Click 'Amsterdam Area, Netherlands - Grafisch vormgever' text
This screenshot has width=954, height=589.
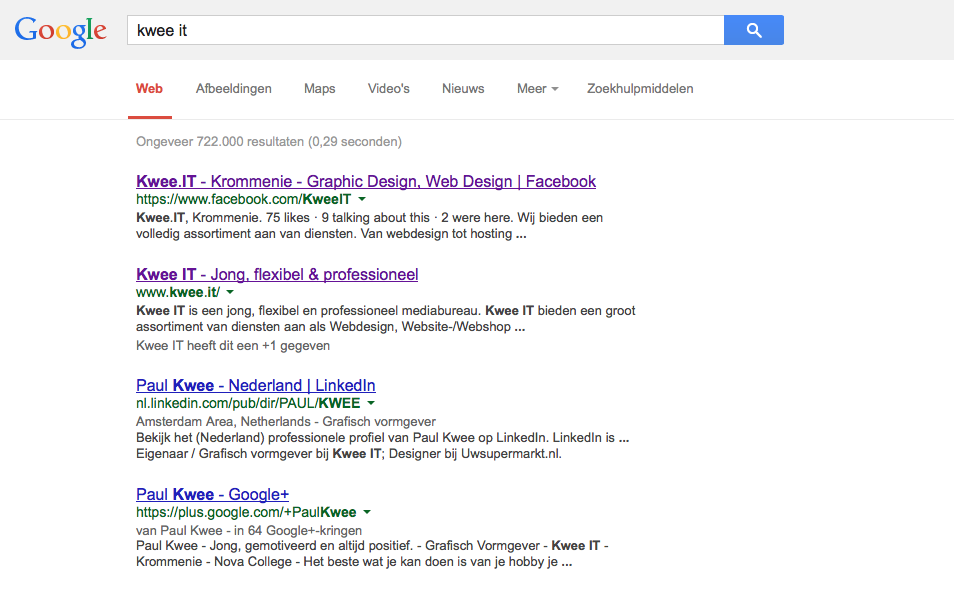click(x=286, y=422)
